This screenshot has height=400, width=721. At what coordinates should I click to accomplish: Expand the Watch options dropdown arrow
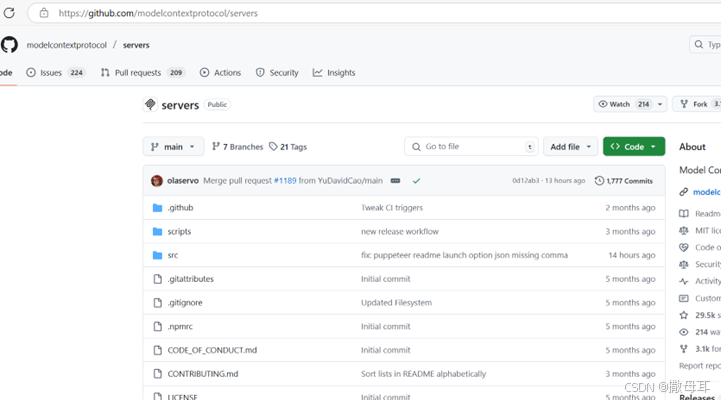point(660,104)
